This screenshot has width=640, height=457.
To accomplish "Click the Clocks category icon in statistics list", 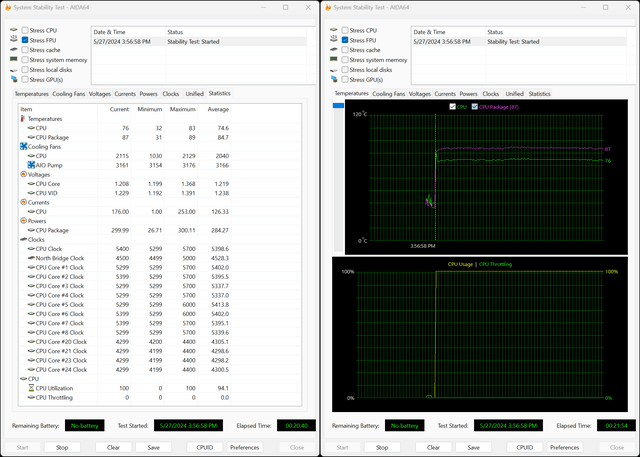I will point(23,239).
